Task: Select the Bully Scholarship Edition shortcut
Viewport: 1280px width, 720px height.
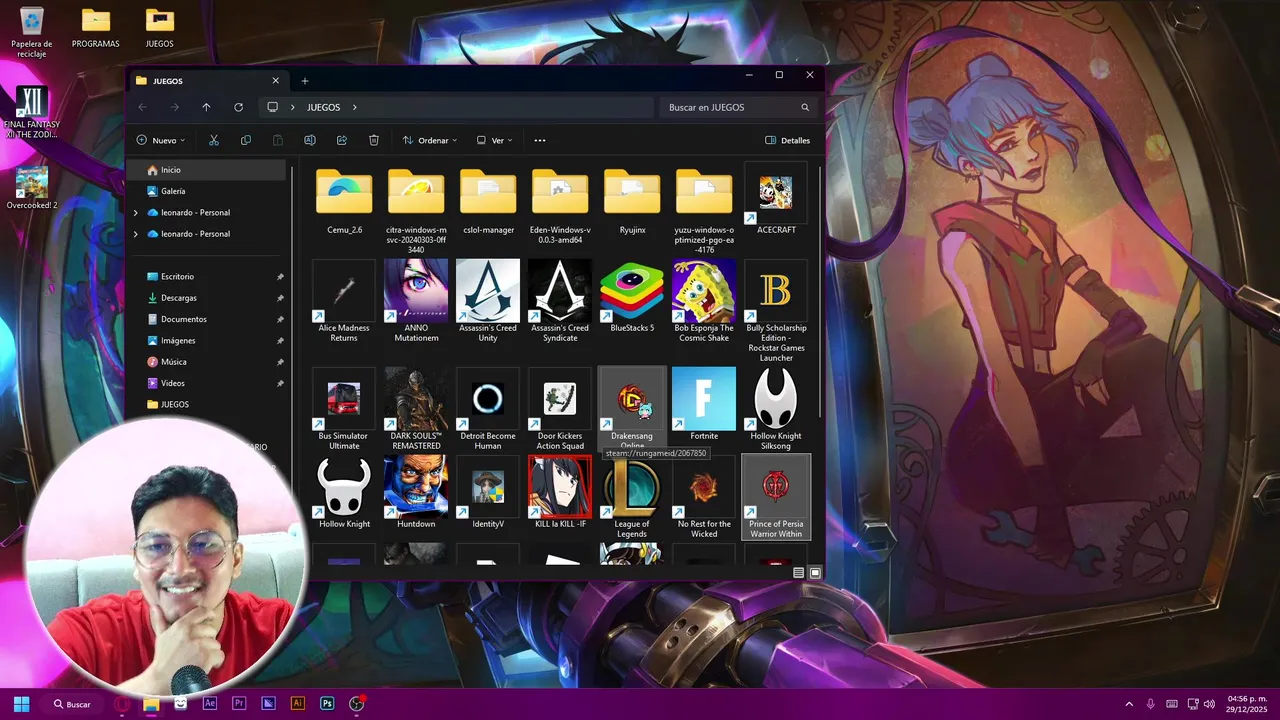Action: tap(776, 311)
